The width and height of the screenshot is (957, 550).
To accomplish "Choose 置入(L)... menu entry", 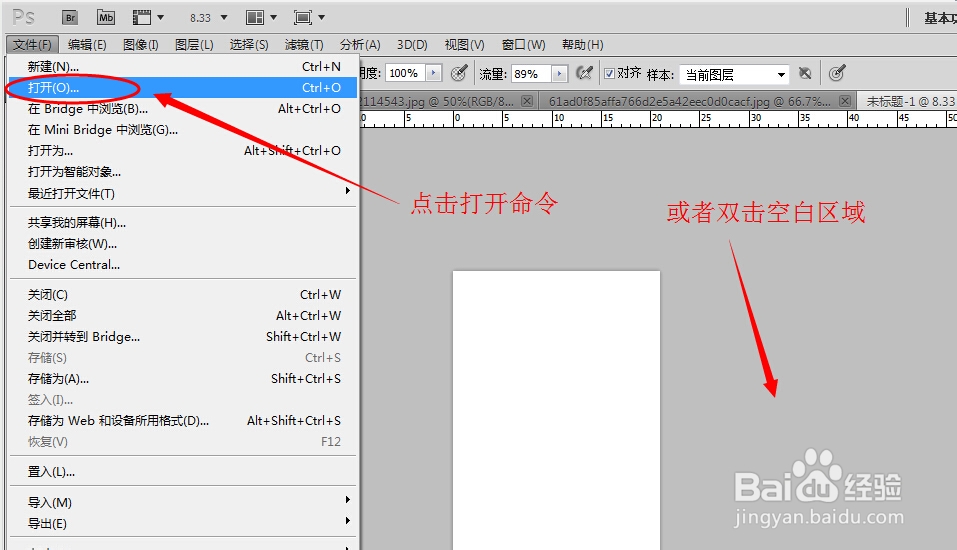I will tap(183, 471).
